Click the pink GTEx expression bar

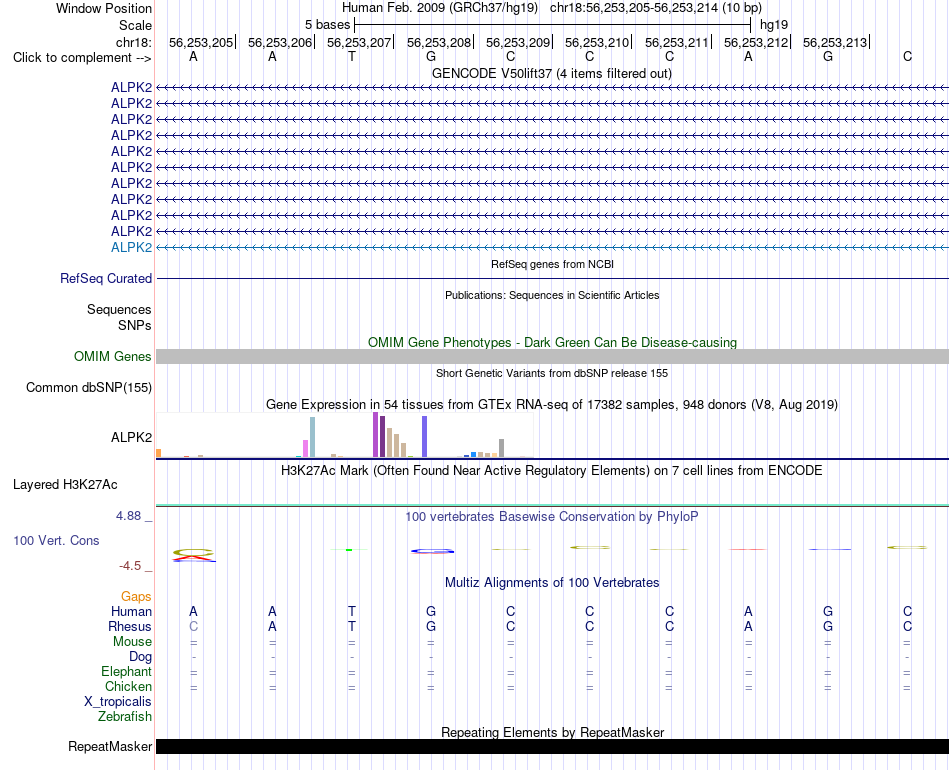click(x=305, y=448)
